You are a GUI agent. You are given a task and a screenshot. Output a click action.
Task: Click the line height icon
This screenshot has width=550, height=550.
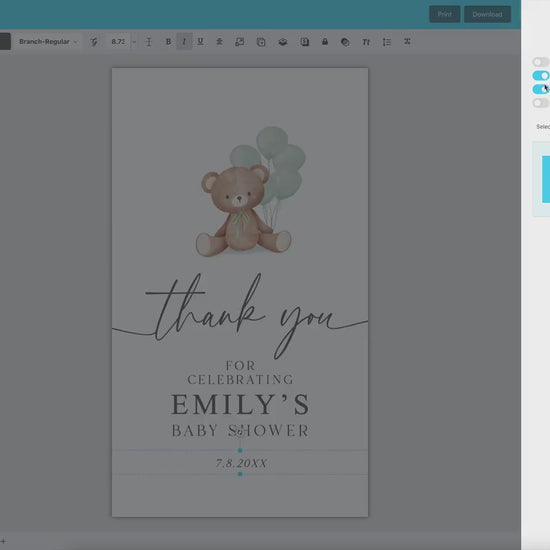(x=149, y=42)
